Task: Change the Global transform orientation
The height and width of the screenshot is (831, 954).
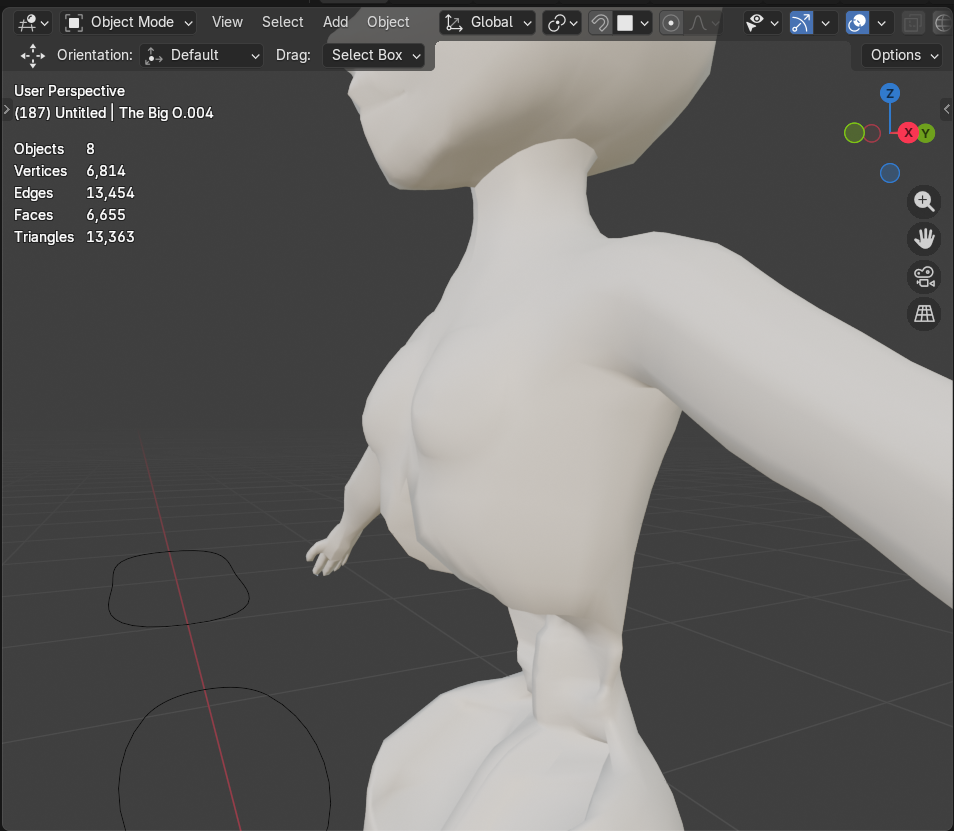Action: pos(487,23)
